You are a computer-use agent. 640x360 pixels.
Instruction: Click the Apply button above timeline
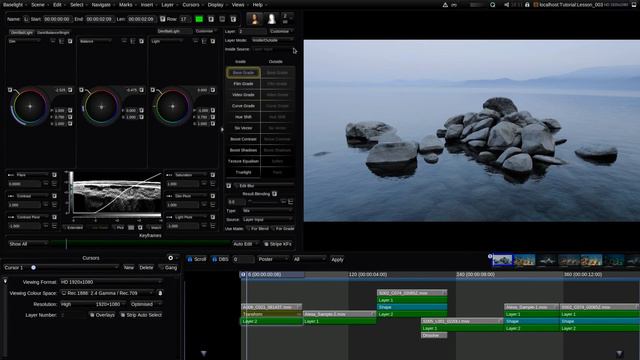[x=337, y=259]
